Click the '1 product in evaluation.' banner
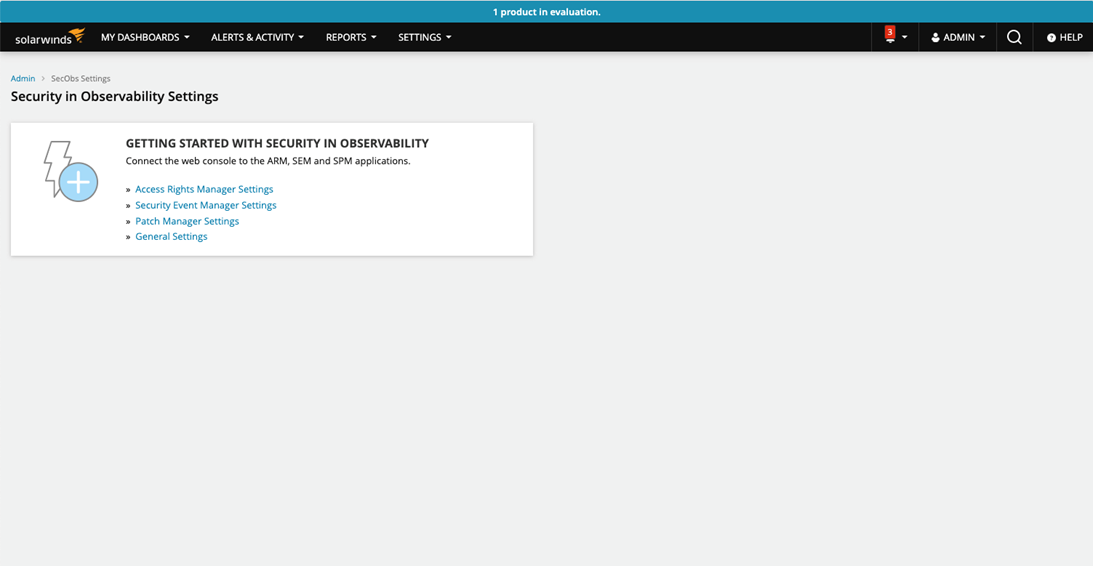 click(x=546, y=12)
